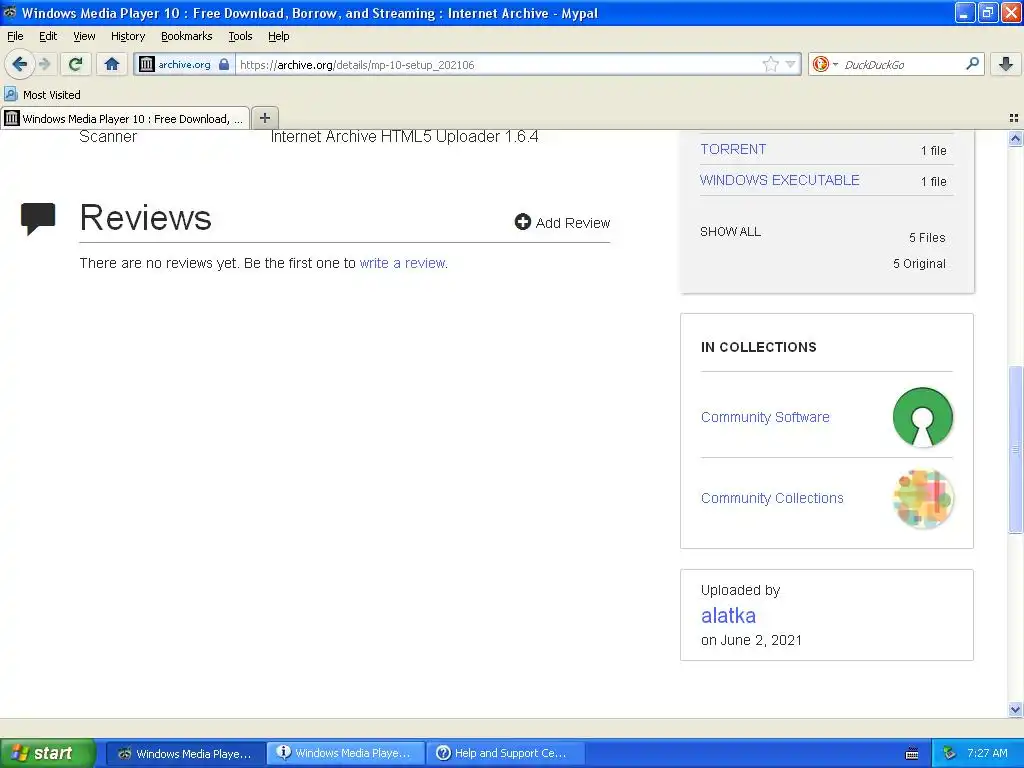Click the Community Collections colorful thumbnail
The height and width of the screenshot is (768, 1024).
point(923,498)
